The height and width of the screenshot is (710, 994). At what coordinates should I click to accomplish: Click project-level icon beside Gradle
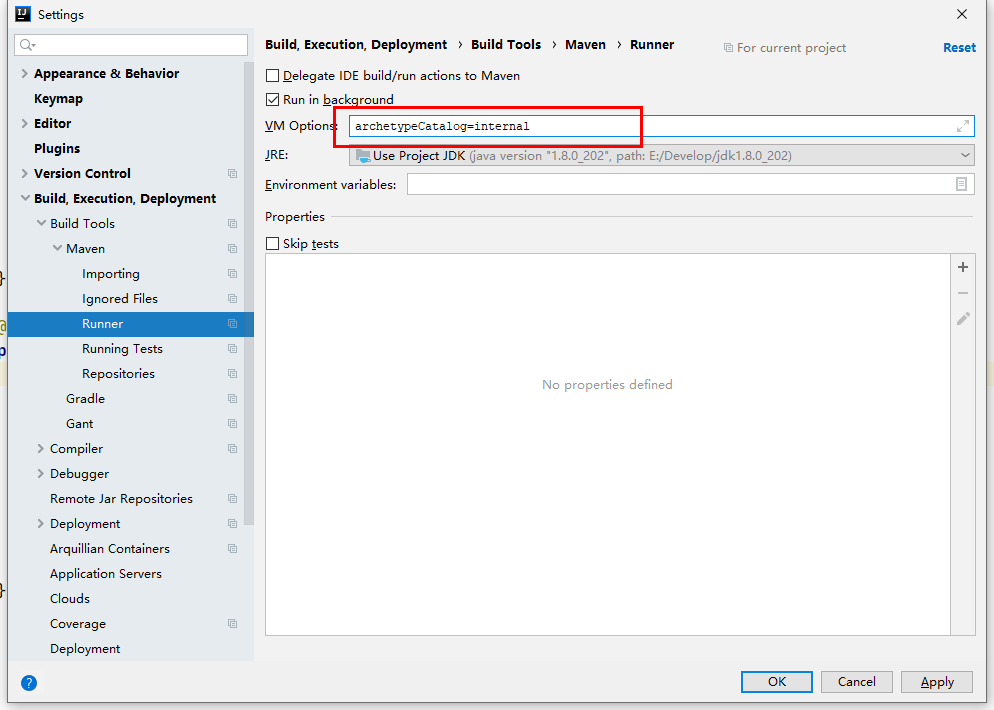click(233, 399)
